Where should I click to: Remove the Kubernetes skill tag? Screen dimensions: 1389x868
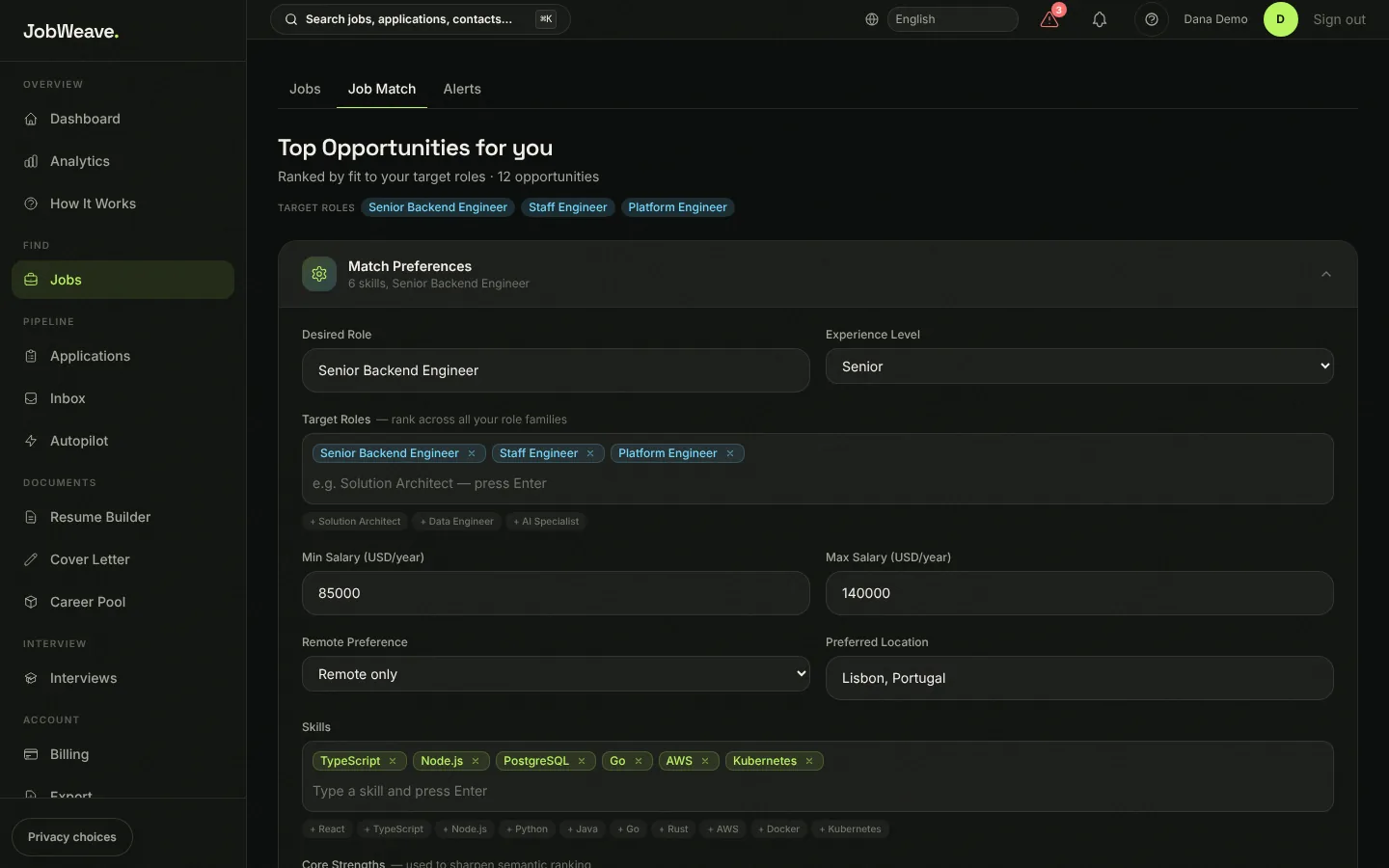(x=809, y=761)
